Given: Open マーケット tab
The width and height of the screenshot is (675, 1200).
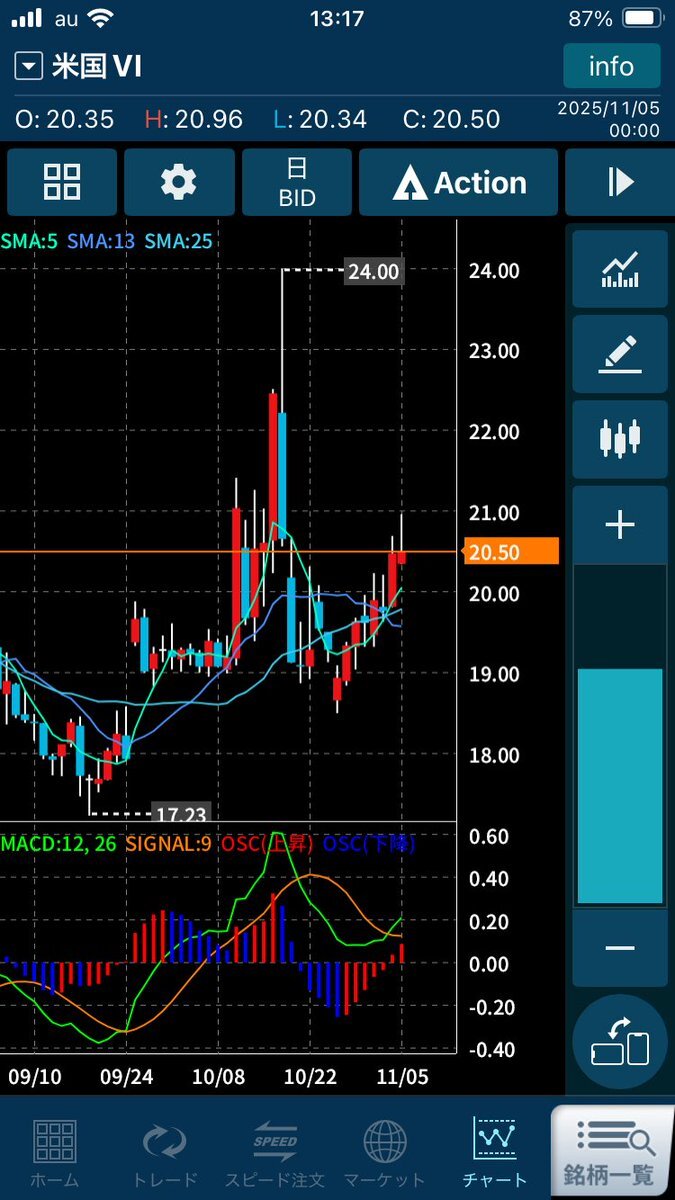Looking at the screenshot, I should 385,1150.
